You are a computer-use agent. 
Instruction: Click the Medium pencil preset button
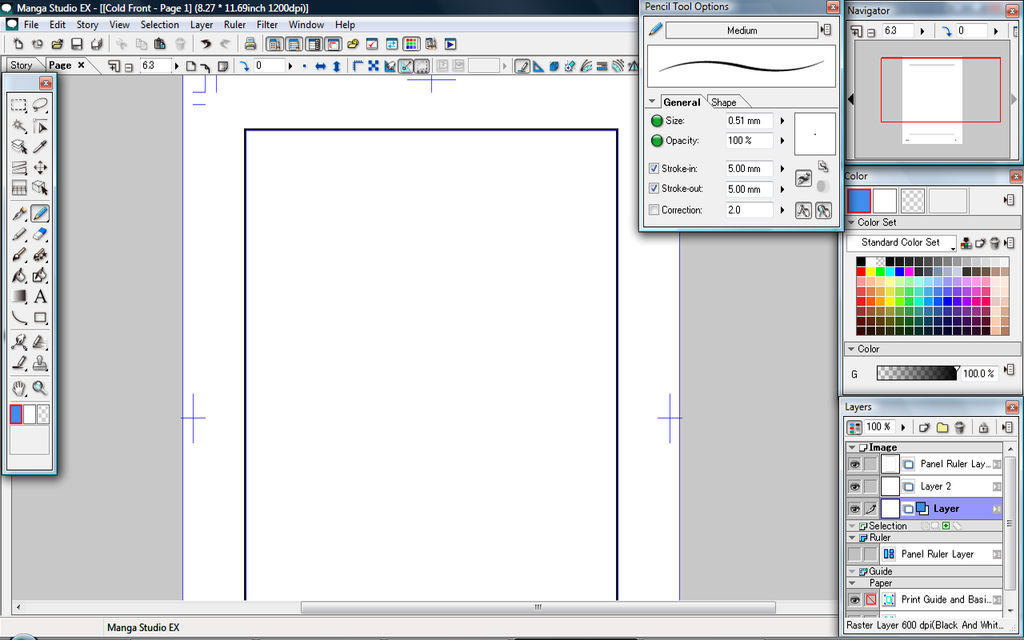(x=741, y=31)
